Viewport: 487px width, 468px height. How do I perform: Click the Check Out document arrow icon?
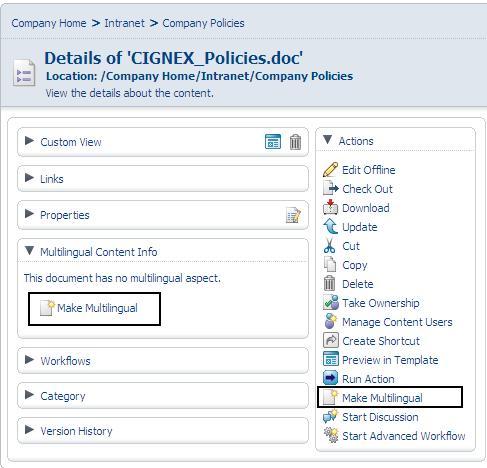click(330, 189)
